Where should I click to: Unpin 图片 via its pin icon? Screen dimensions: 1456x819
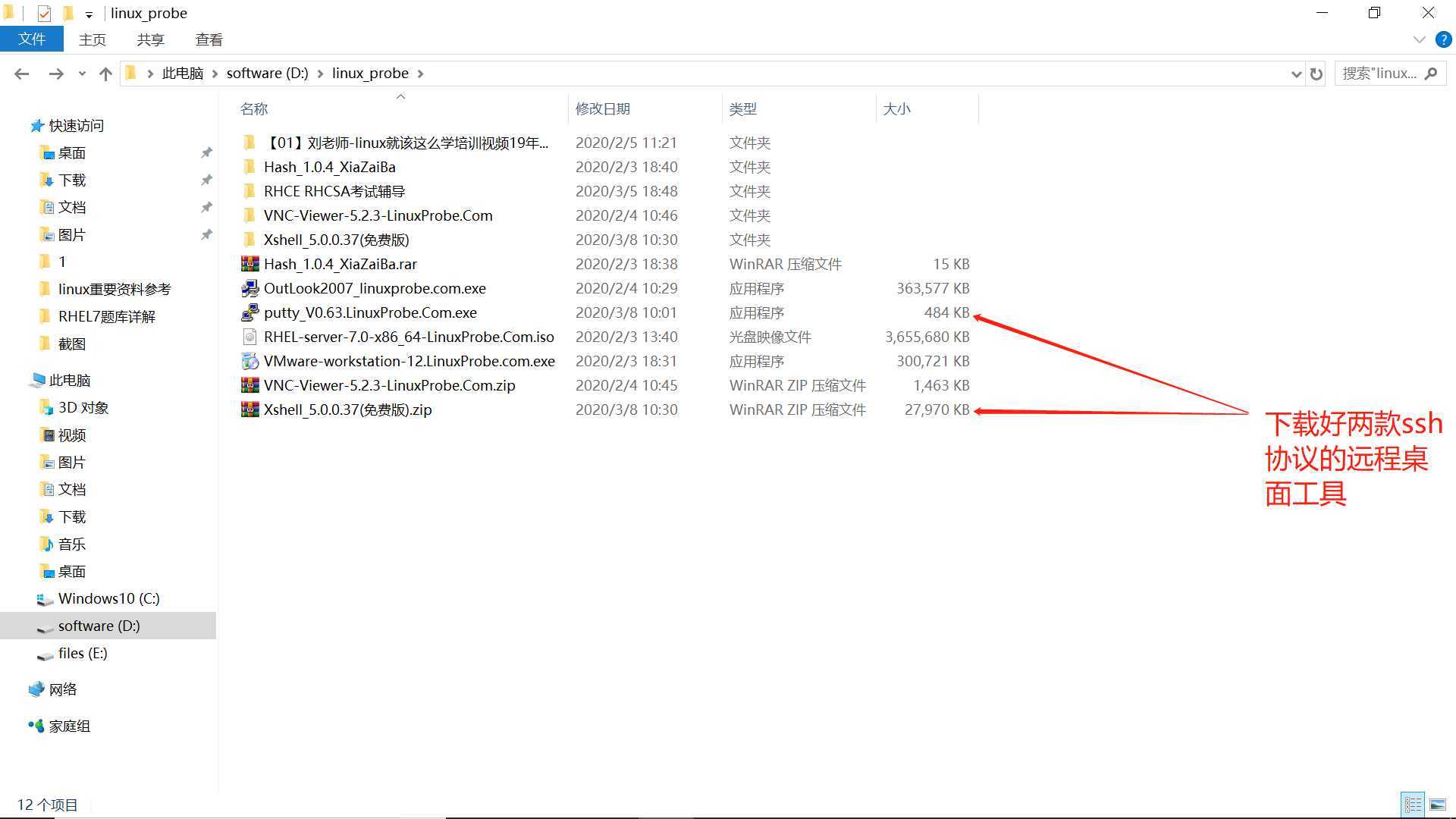(206, 235)
